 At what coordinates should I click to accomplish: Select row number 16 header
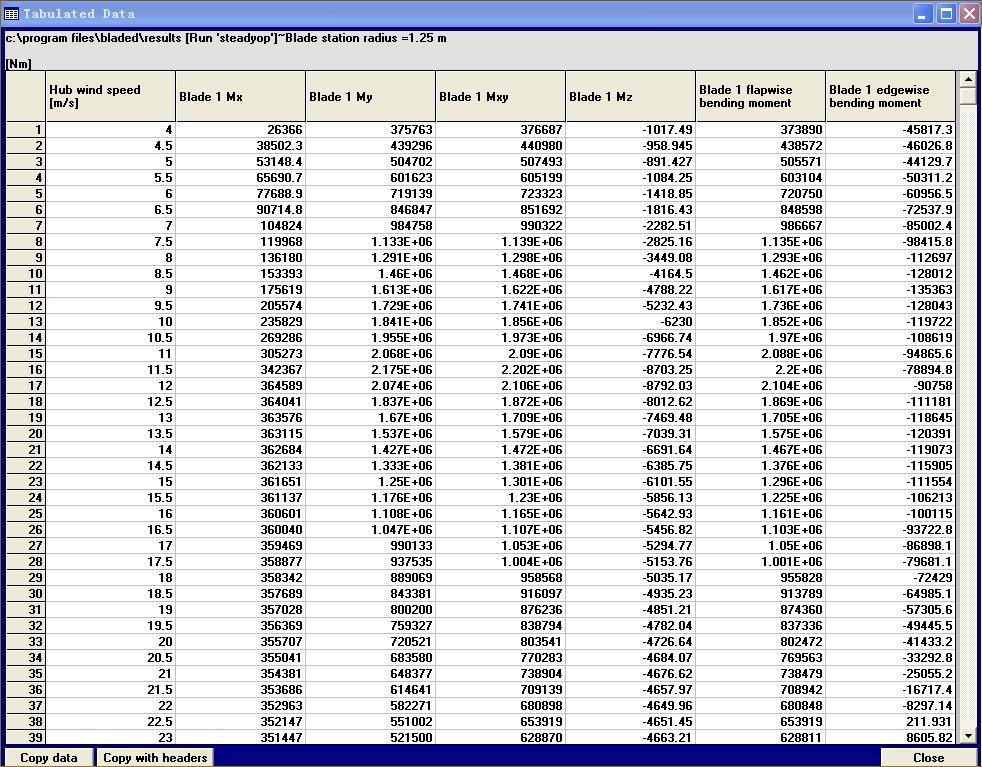(26, 370)
